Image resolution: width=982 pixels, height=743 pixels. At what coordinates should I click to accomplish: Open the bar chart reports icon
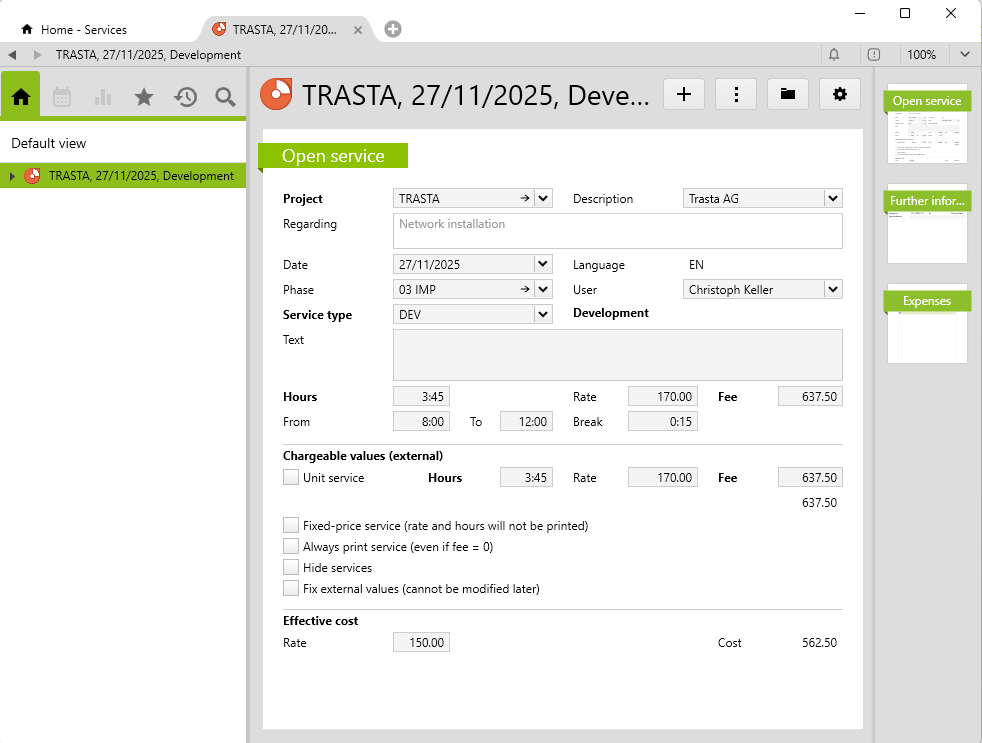pos(103,97)
